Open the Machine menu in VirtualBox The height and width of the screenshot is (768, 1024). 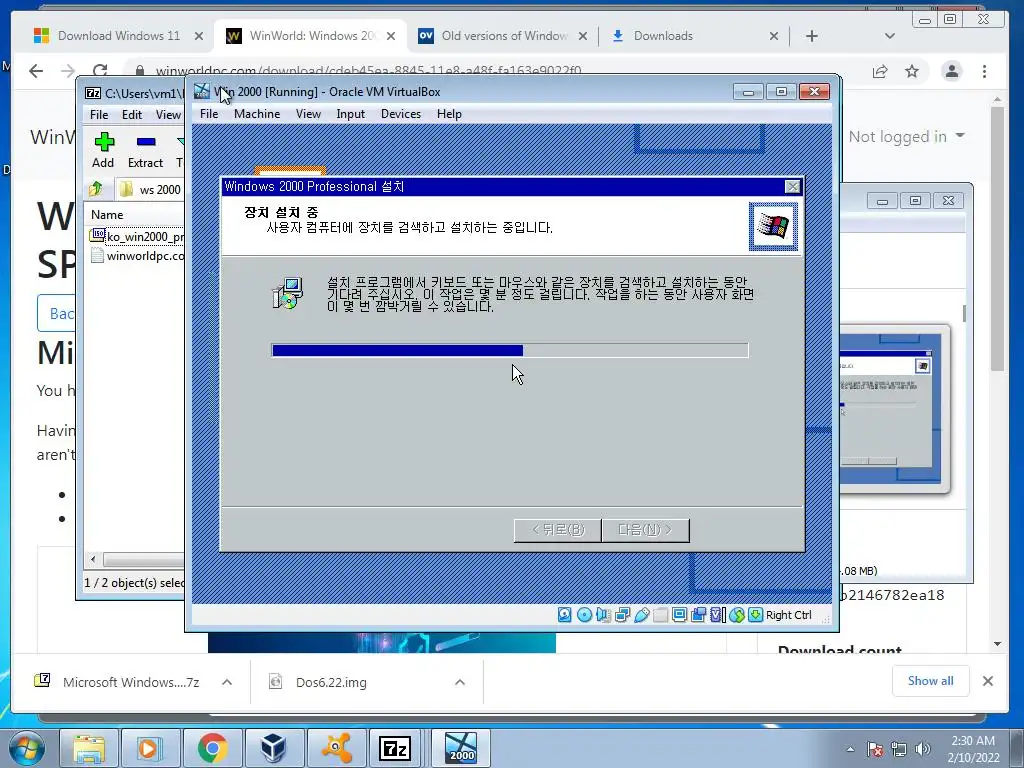pyautogui.click(x=257, y=114)
